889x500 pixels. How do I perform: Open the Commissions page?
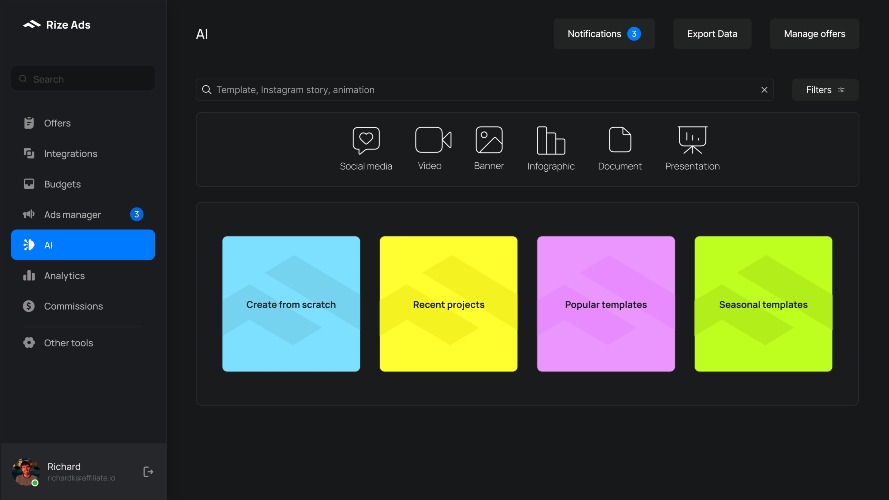point(83,306)
